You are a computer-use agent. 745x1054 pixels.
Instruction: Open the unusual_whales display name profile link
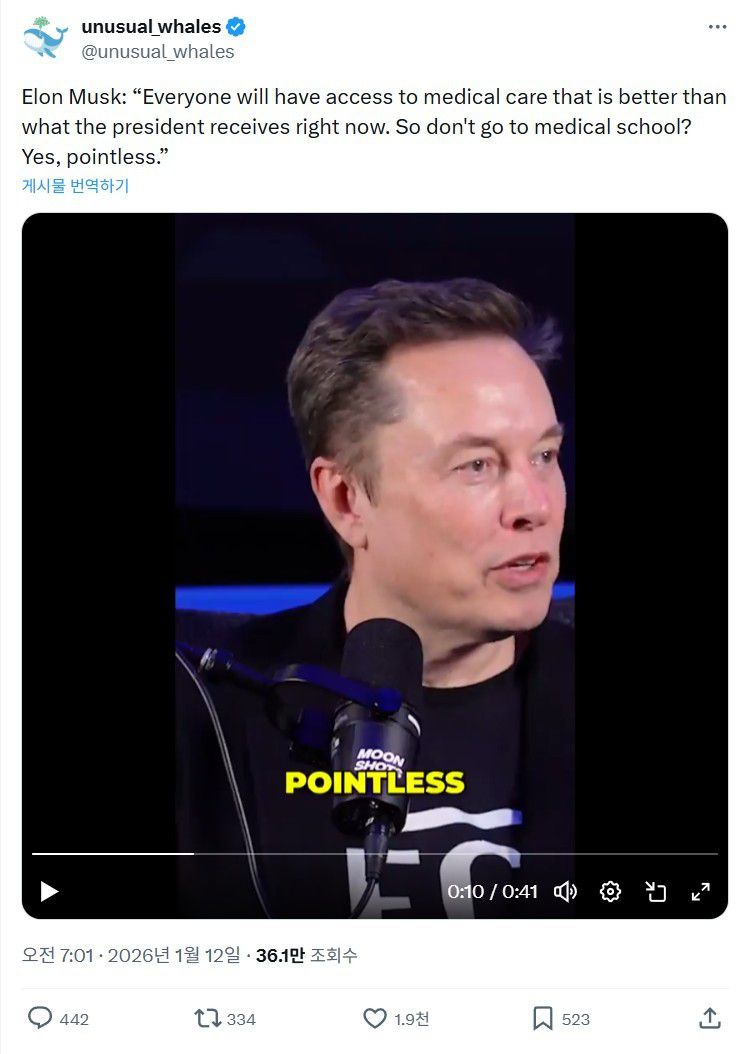pyautogui.click(x=151, y=27)
